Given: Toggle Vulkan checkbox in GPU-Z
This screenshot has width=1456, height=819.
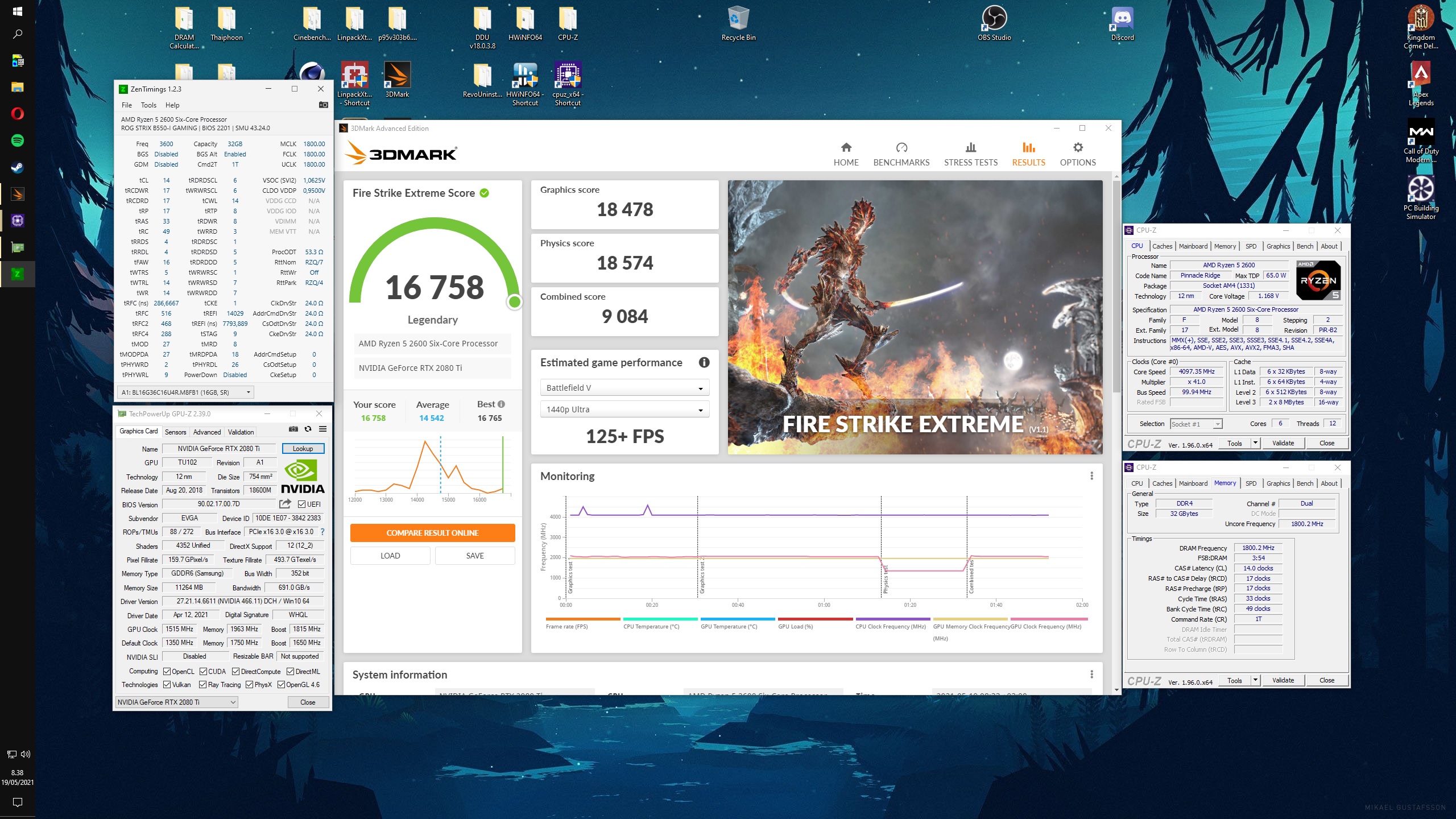Looking at the screenshot, I should (167, 684).
